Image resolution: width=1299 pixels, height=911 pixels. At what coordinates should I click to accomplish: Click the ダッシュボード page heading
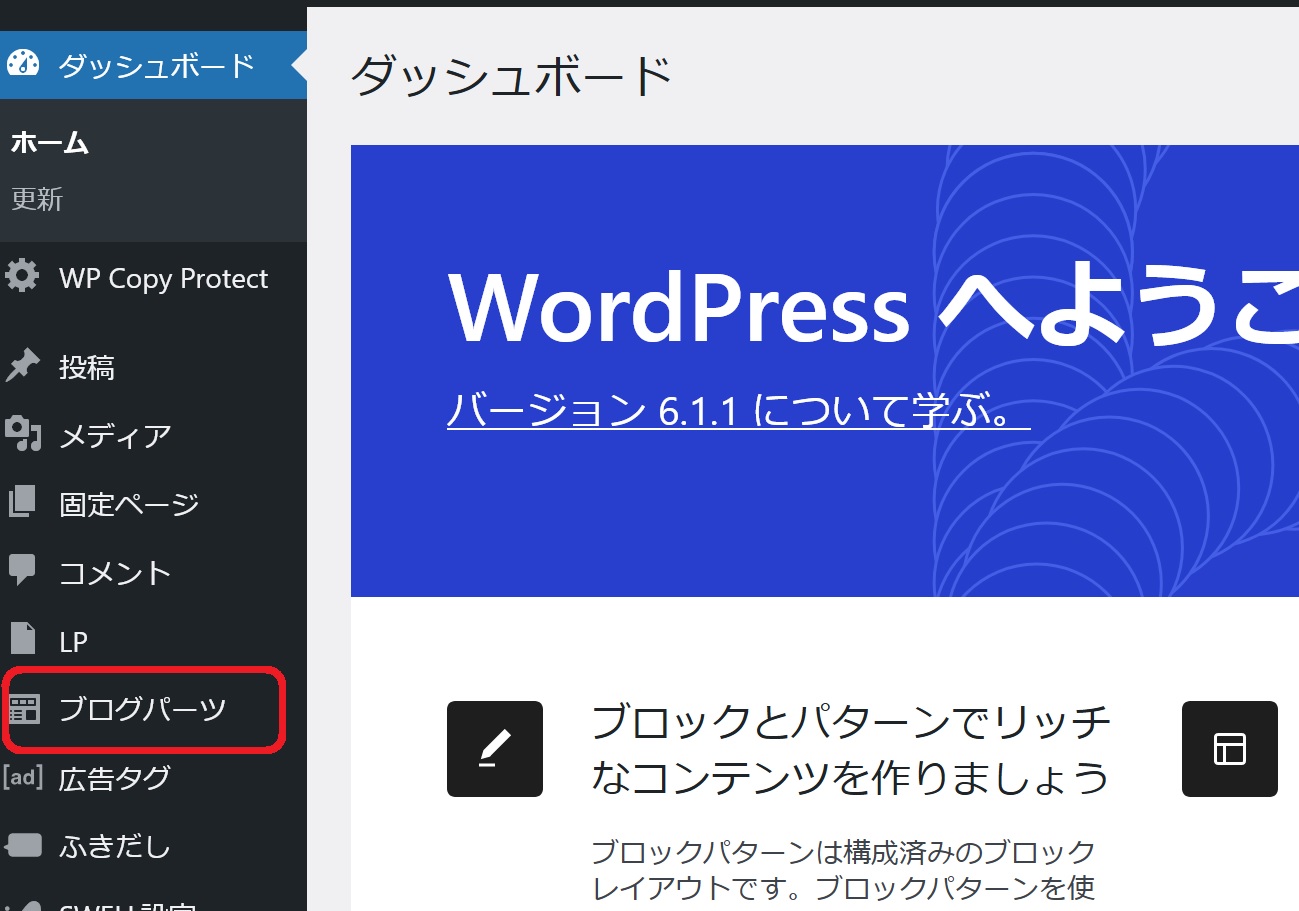(x=512, y=77)
